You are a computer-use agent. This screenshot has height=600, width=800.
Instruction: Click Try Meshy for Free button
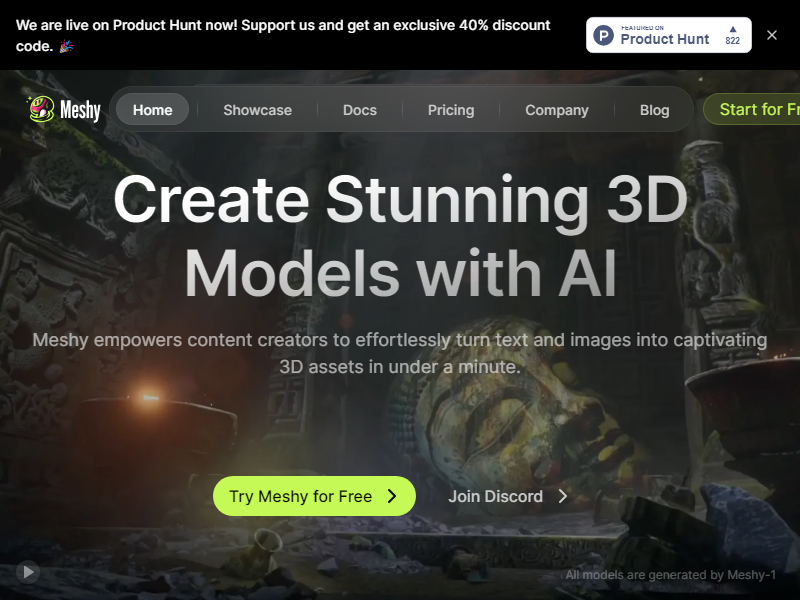click(x=314, y=496)
